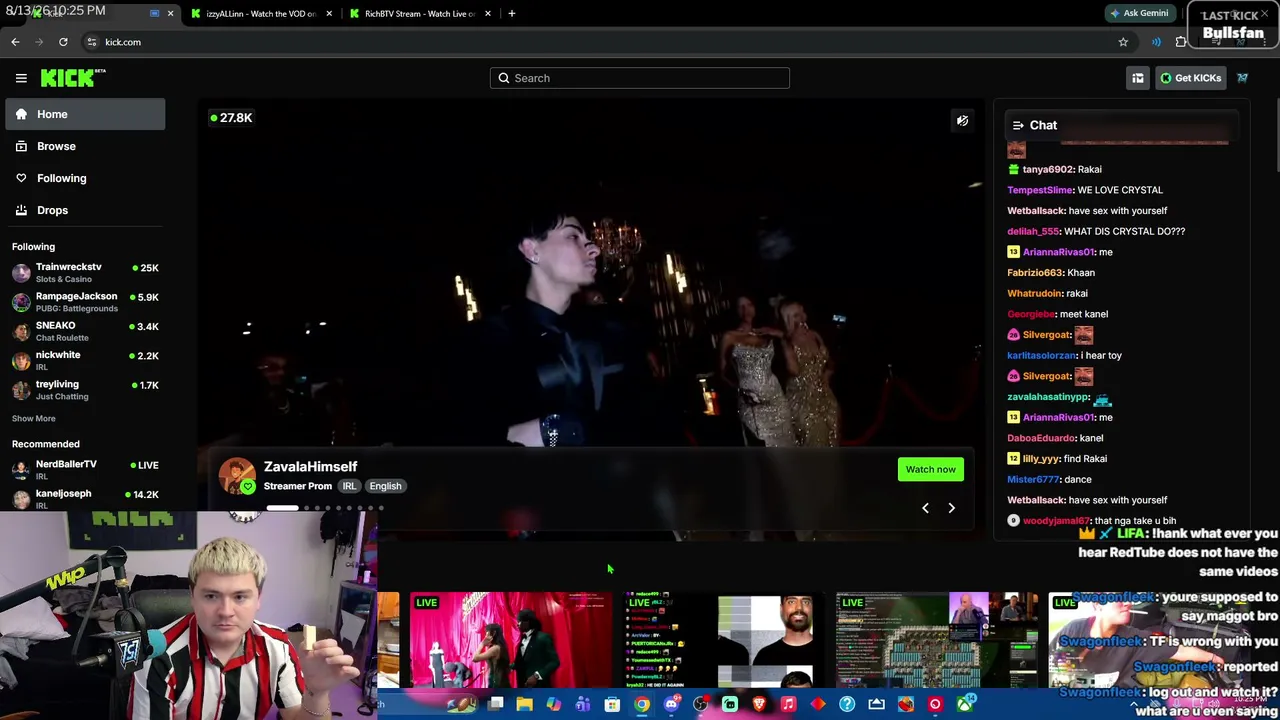Open the game-map live stream thumbnail

point(937,641)
